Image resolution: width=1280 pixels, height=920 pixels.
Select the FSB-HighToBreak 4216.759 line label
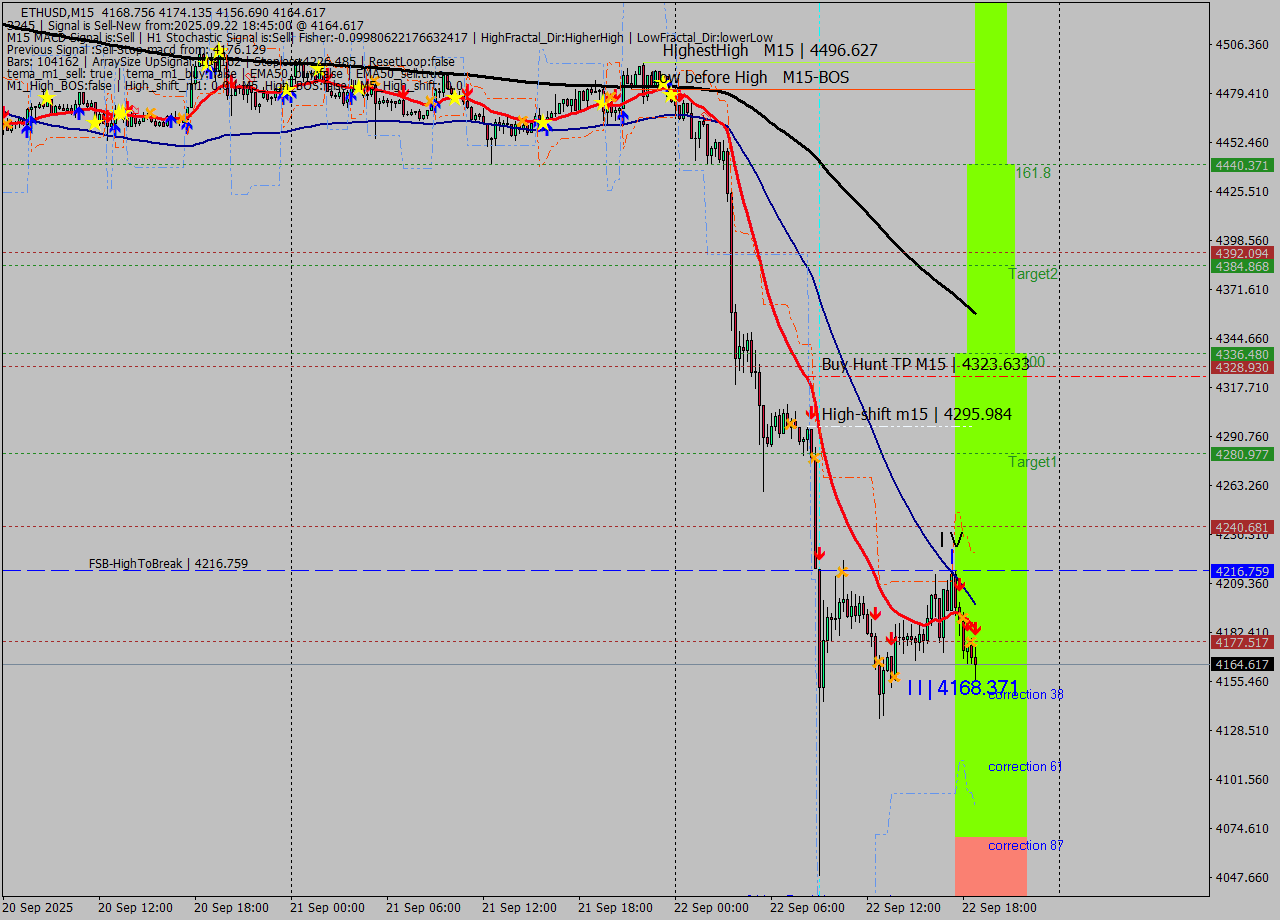point(167,564)
